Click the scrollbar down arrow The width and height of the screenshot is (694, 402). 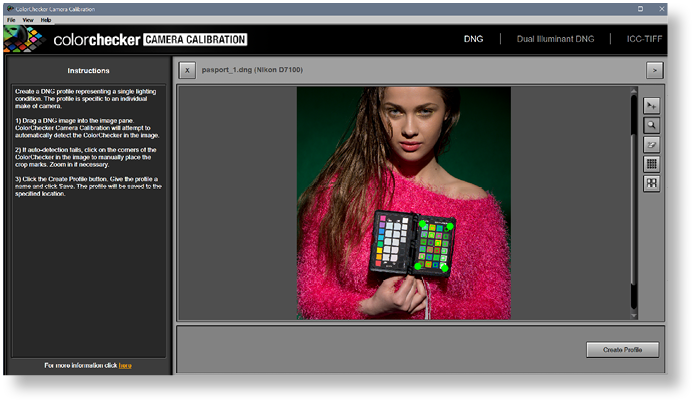[x=634, y=316]
